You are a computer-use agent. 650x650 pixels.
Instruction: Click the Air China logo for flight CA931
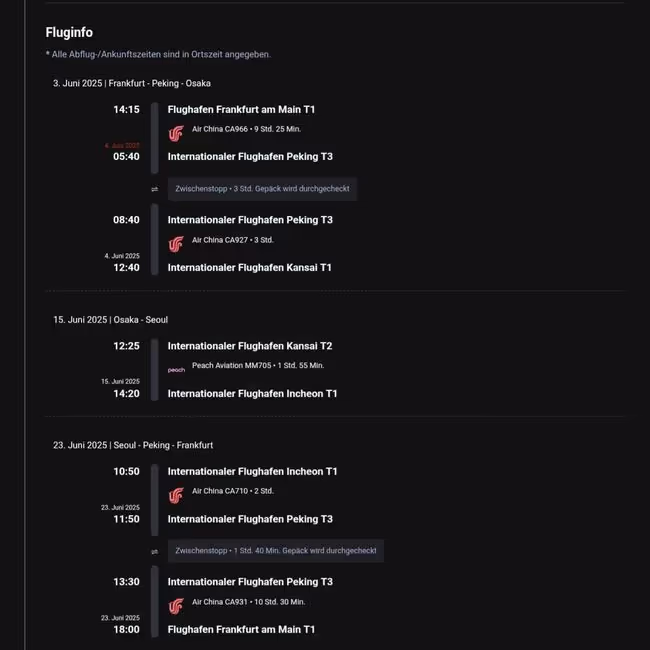pos(176,606)
